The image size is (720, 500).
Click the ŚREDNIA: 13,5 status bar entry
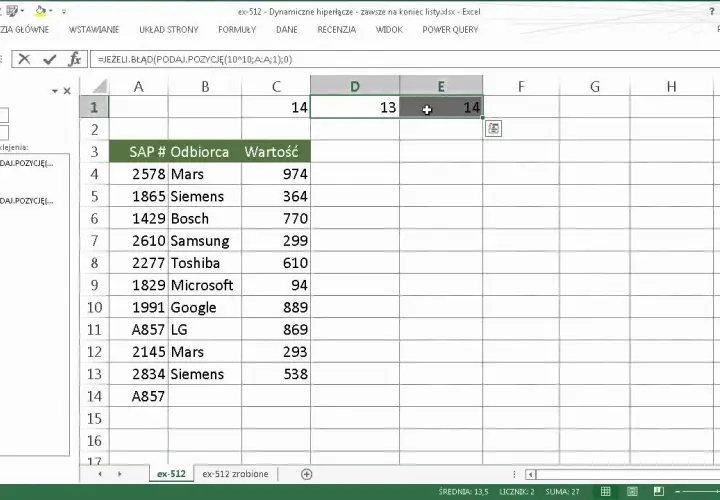point(463,492)
